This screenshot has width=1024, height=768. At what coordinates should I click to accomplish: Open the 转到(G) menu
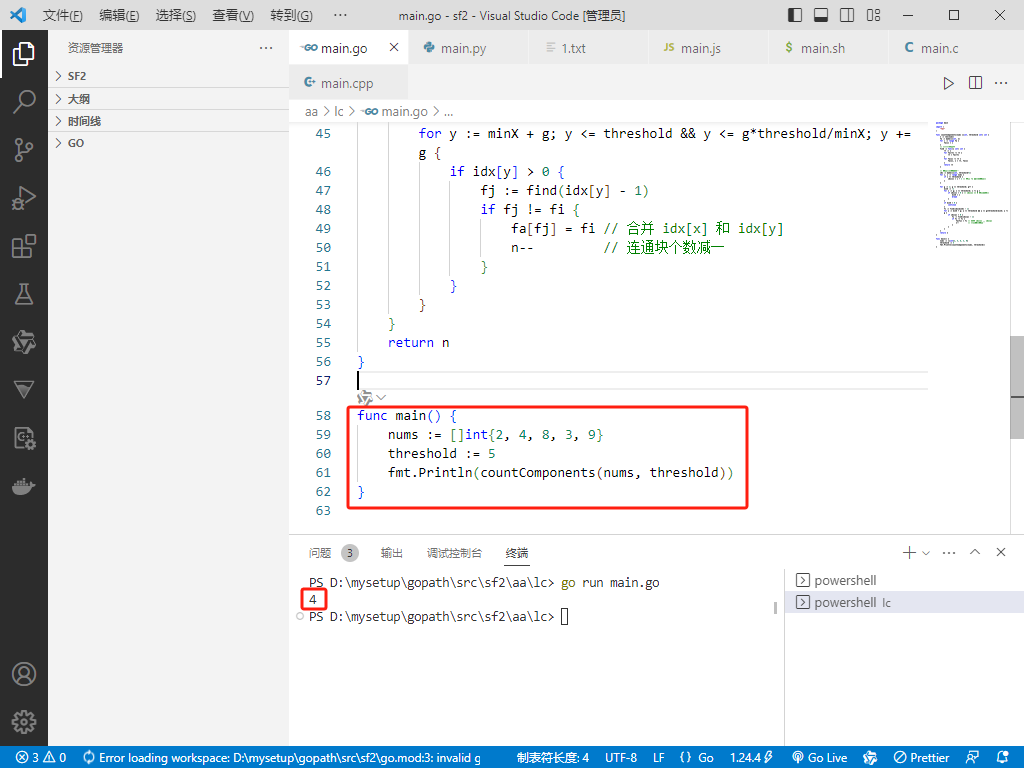[x=291, y=15]
